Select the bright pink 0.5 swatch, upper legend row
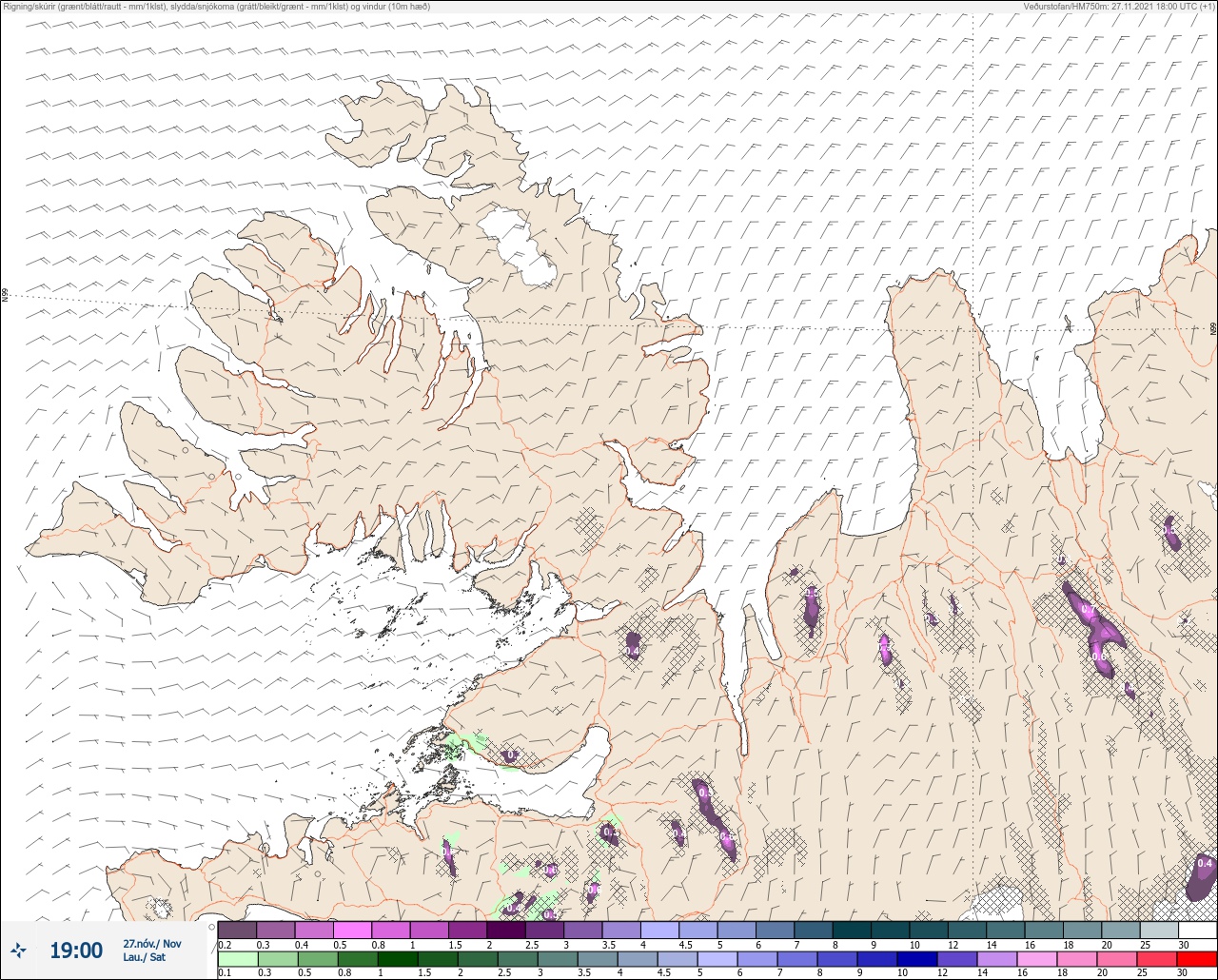Image resolution: width=1218 pixels, height=980 pixels. pos(352,930)
